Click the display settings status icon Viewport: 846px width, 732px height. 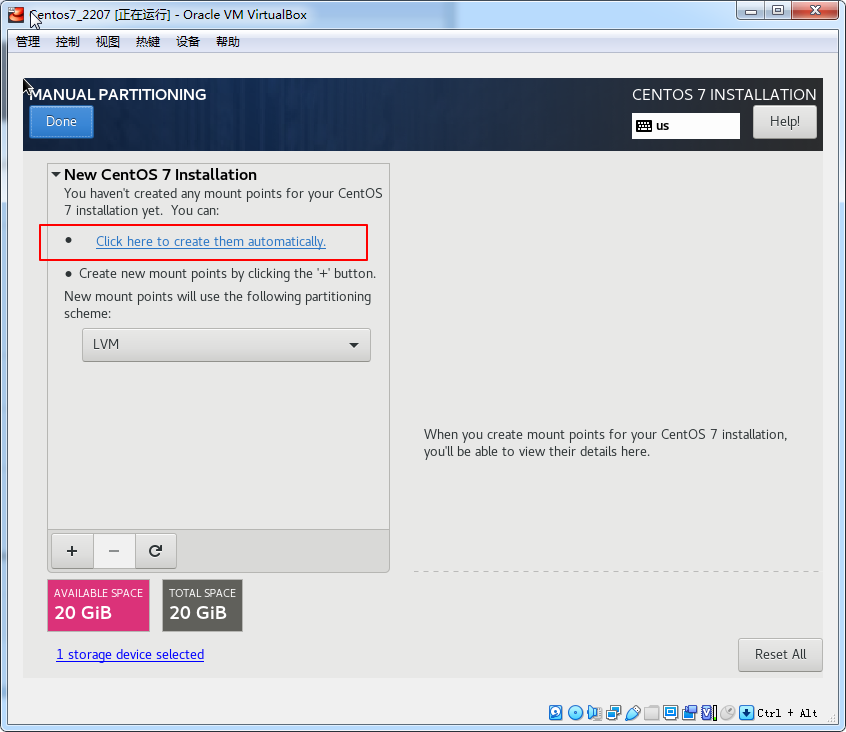pos(671,713)
